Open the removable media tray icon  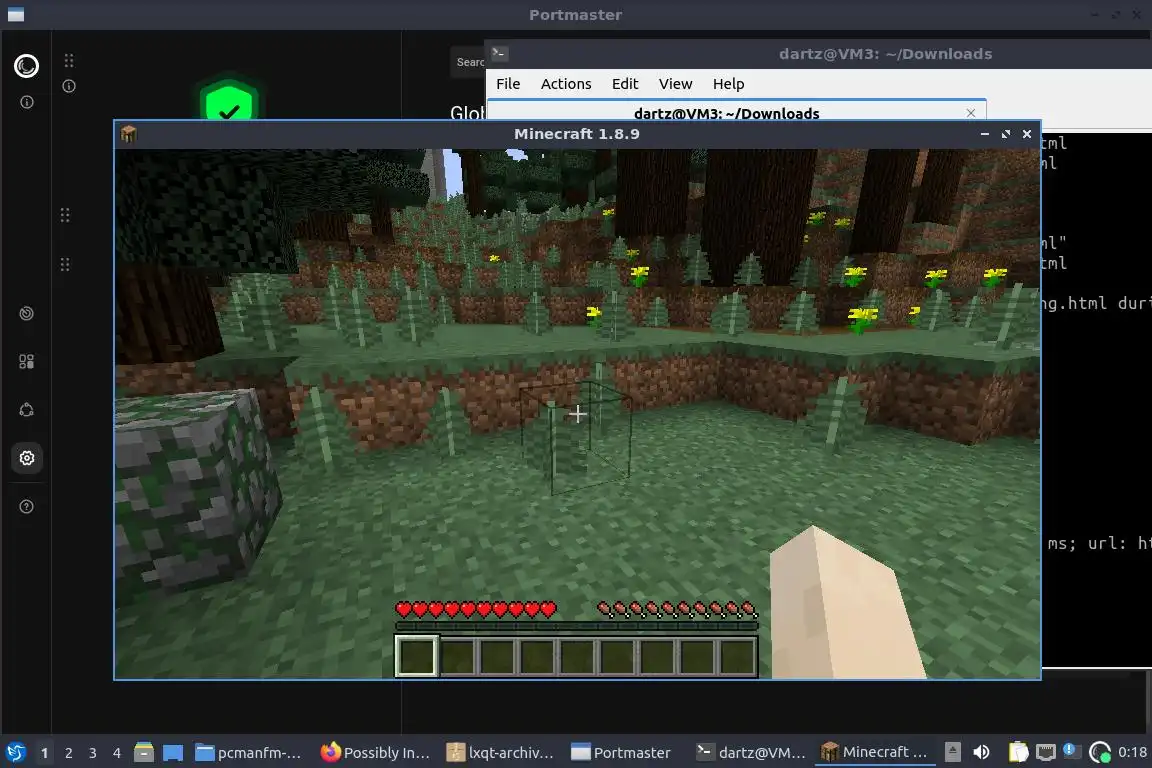point(952,752)
